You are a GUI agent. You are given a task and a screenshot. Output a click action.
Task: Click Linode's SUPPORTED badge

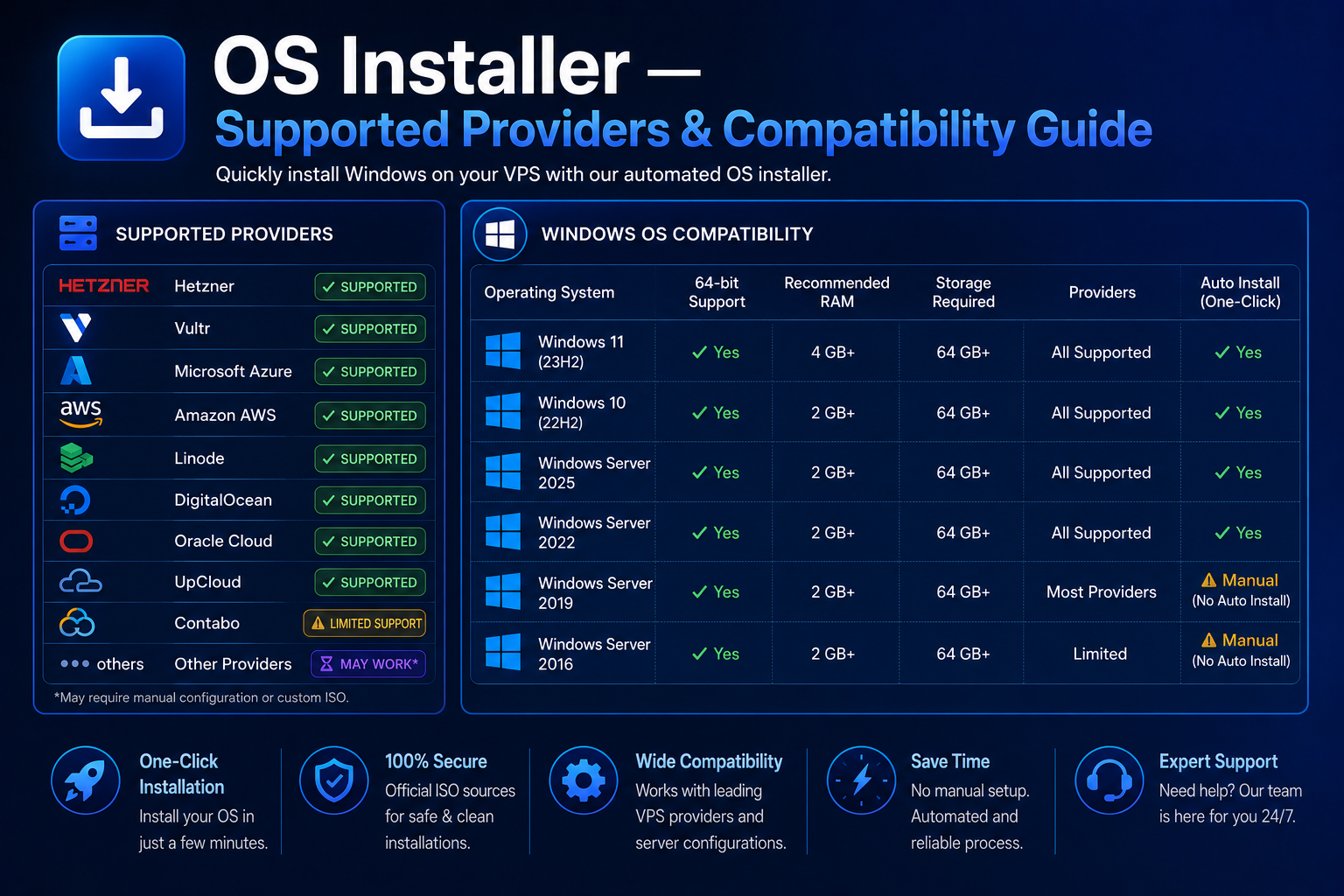[x=370, y=458]
